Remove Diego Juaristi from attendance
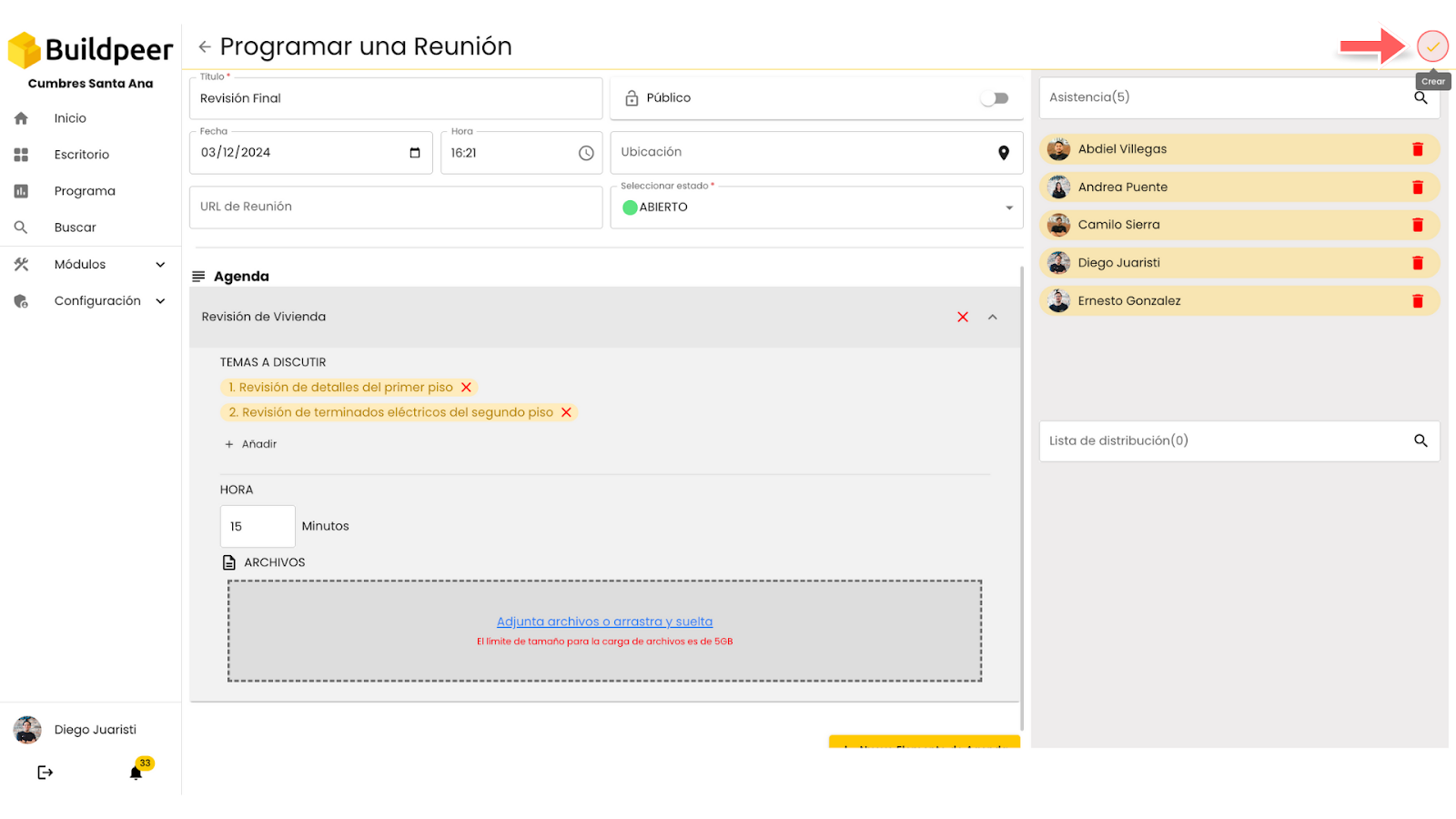This screenshot has width=1456, height=819. 1417,263
